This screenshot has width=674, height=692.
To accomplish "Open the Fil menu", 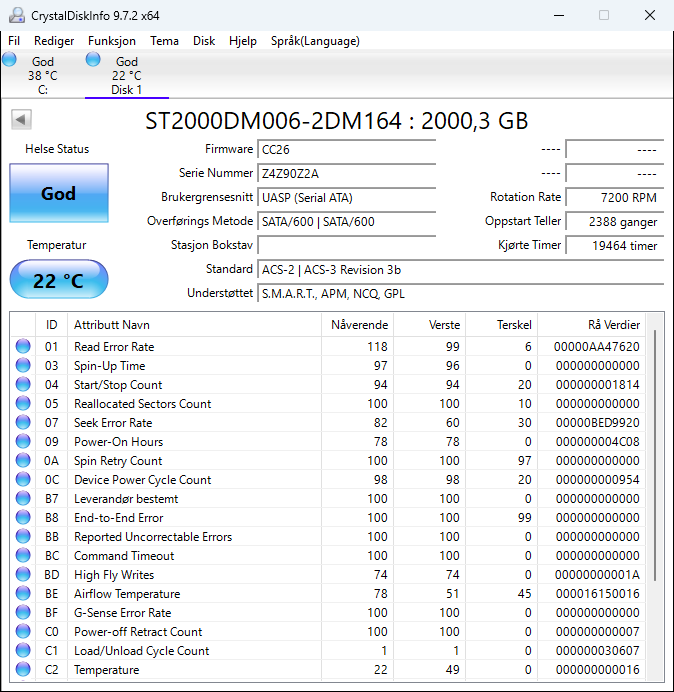I will point(14,41).
